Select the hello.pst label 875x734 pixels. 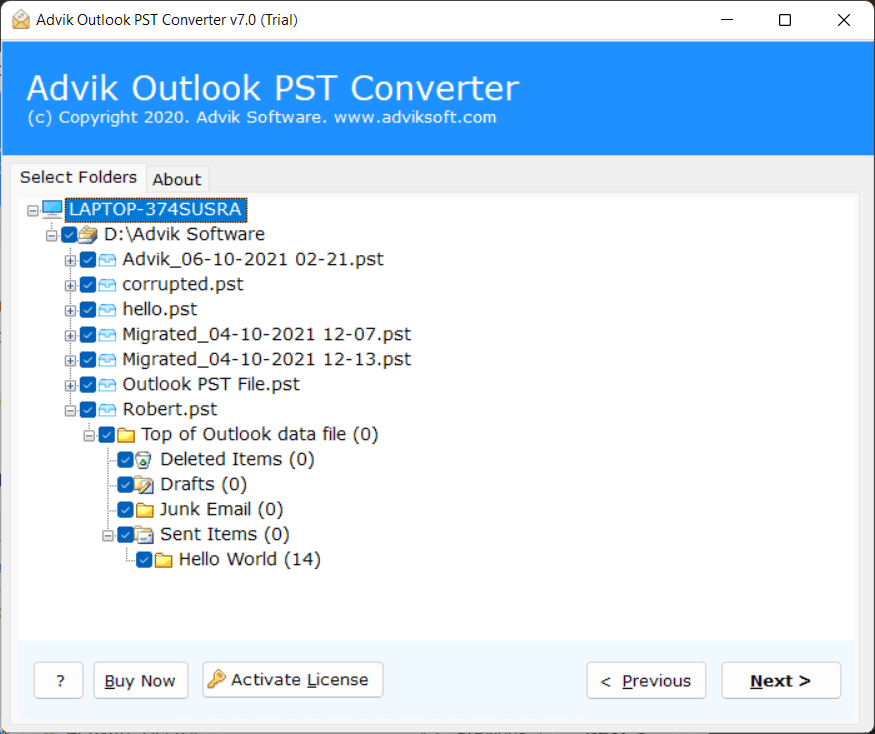(160, 309)
